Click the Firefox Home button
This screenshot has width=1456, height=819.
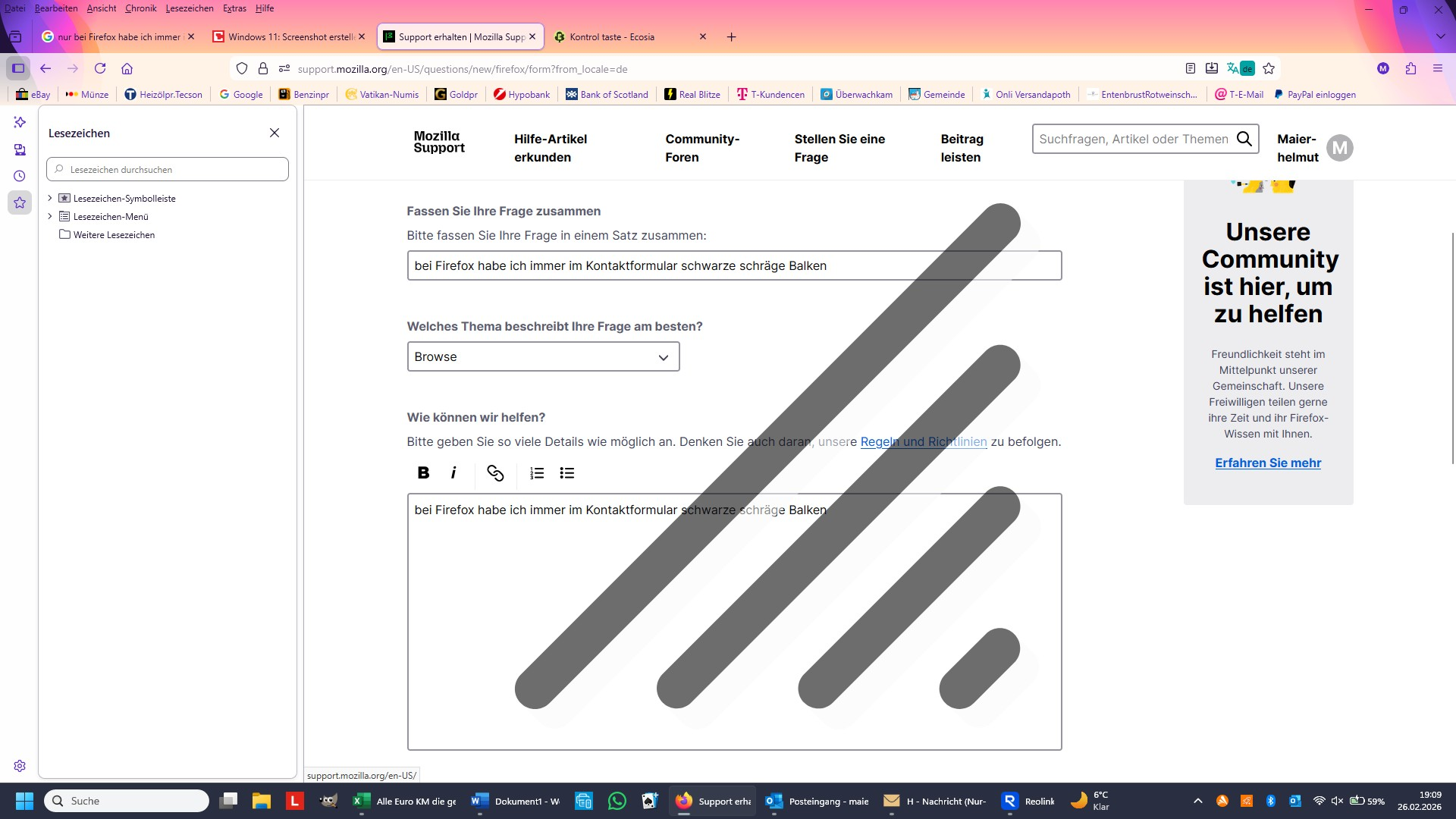point(127,69)
